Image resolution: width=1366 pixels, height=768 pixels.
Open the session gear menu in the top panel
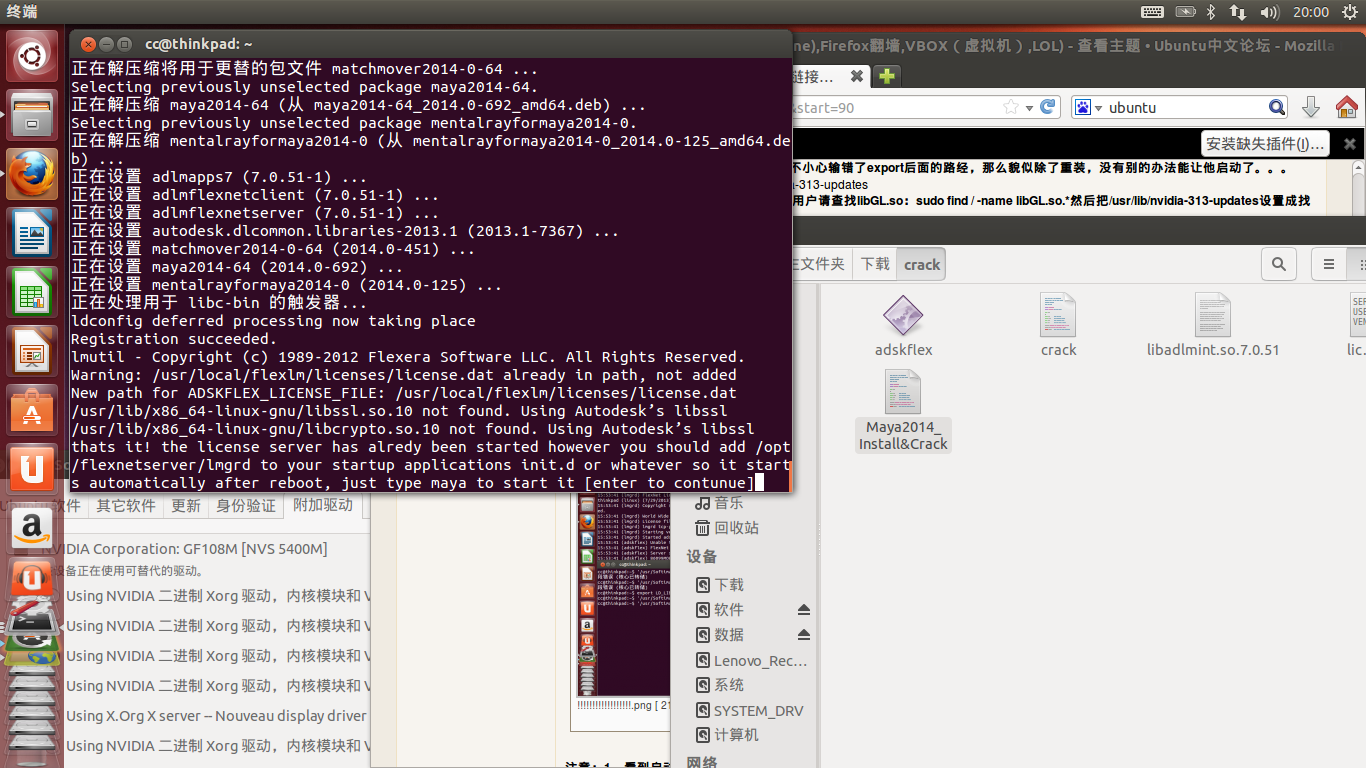tap(1348, 12)
